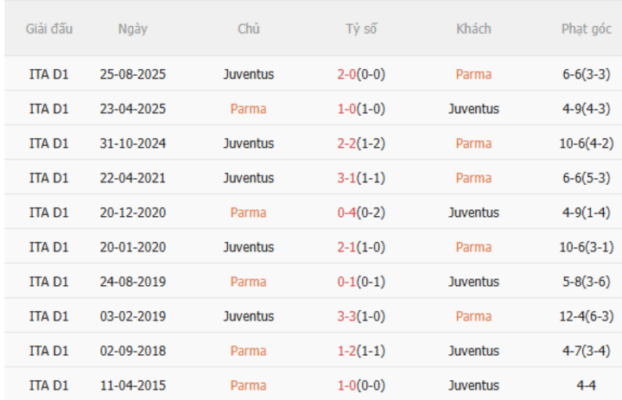The image size is (622, 400).
Task: Click corner stat 12-4(6-3)
Action: click(x=587, y=316)
